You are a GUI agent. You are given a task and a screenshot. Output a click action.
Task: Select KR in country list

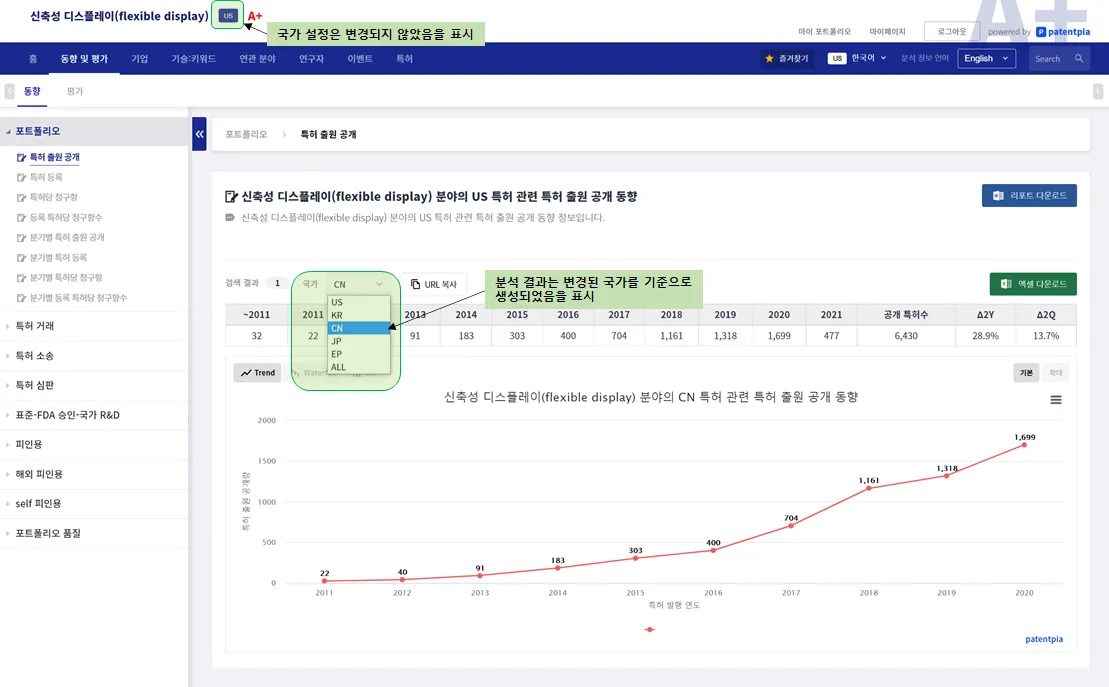coord(359,316)
